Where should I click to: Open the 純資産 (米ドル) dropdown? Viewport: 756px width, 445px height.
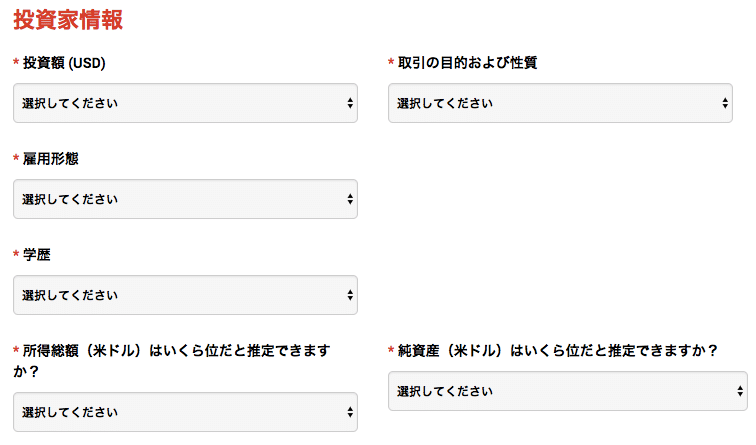568,391
